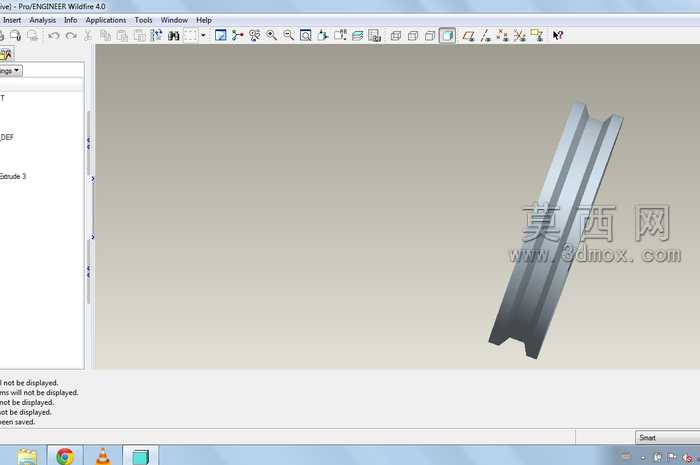Click the Paste icon in the toolbar

122,36
